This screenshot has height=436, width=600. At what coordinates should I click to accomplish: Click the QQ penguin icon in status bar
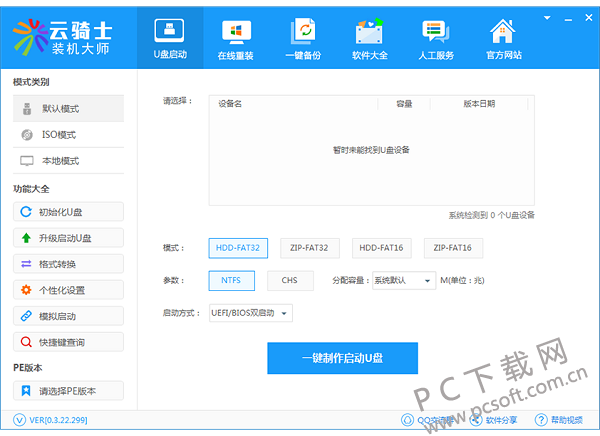[x=407, y=420]
